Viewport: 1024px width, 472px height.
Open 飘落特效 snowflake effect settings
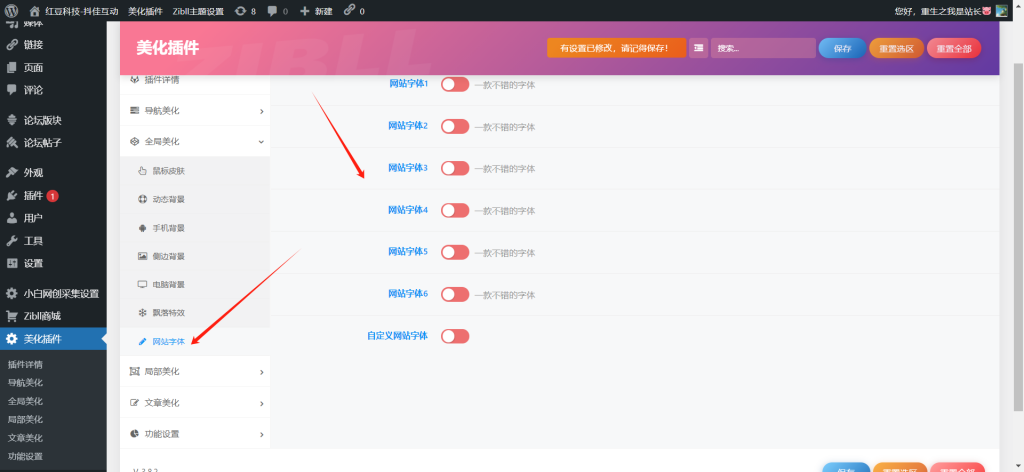tap(168, 313)
